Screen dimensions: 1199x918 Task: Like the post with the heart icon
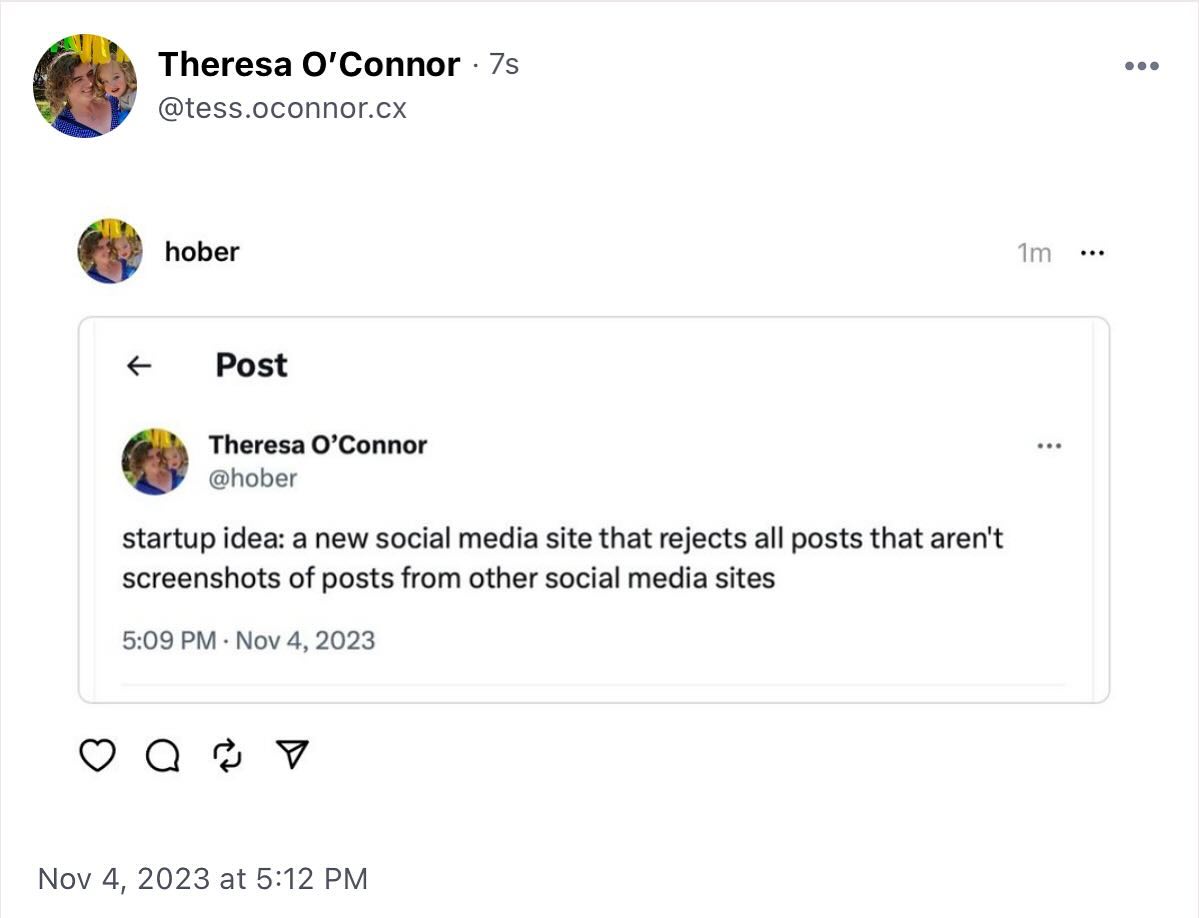click(x=97, y=755)
